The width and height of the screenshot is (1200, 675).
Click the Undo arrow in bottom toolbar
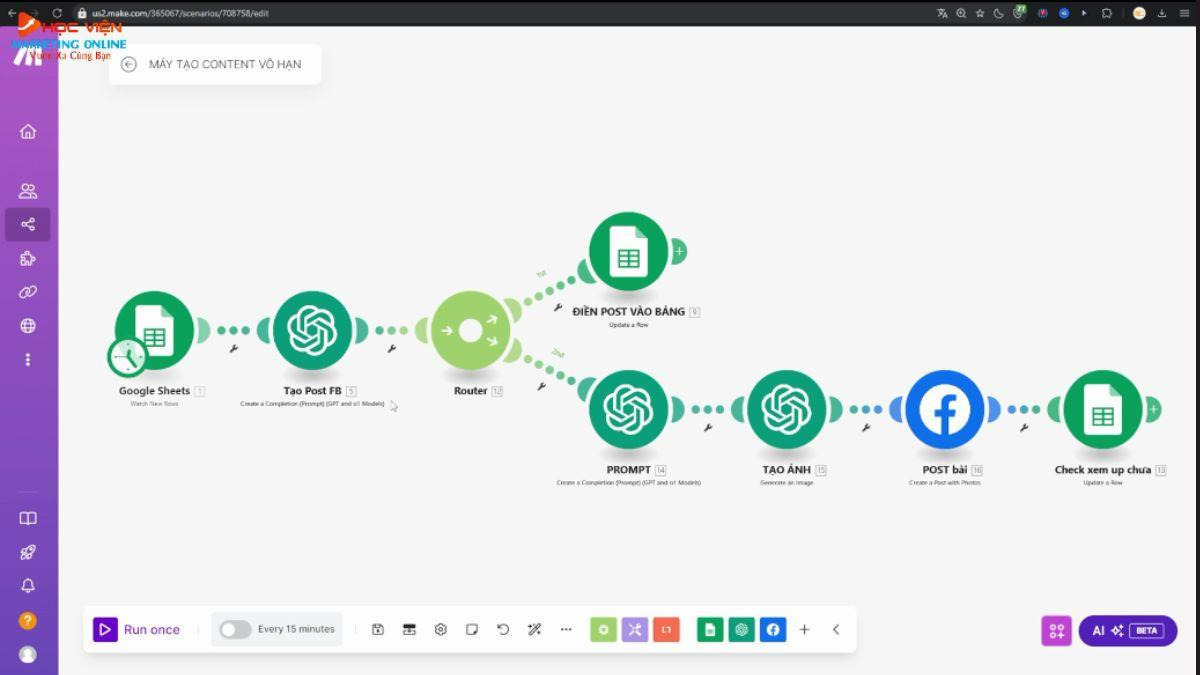tap(503, 629)
